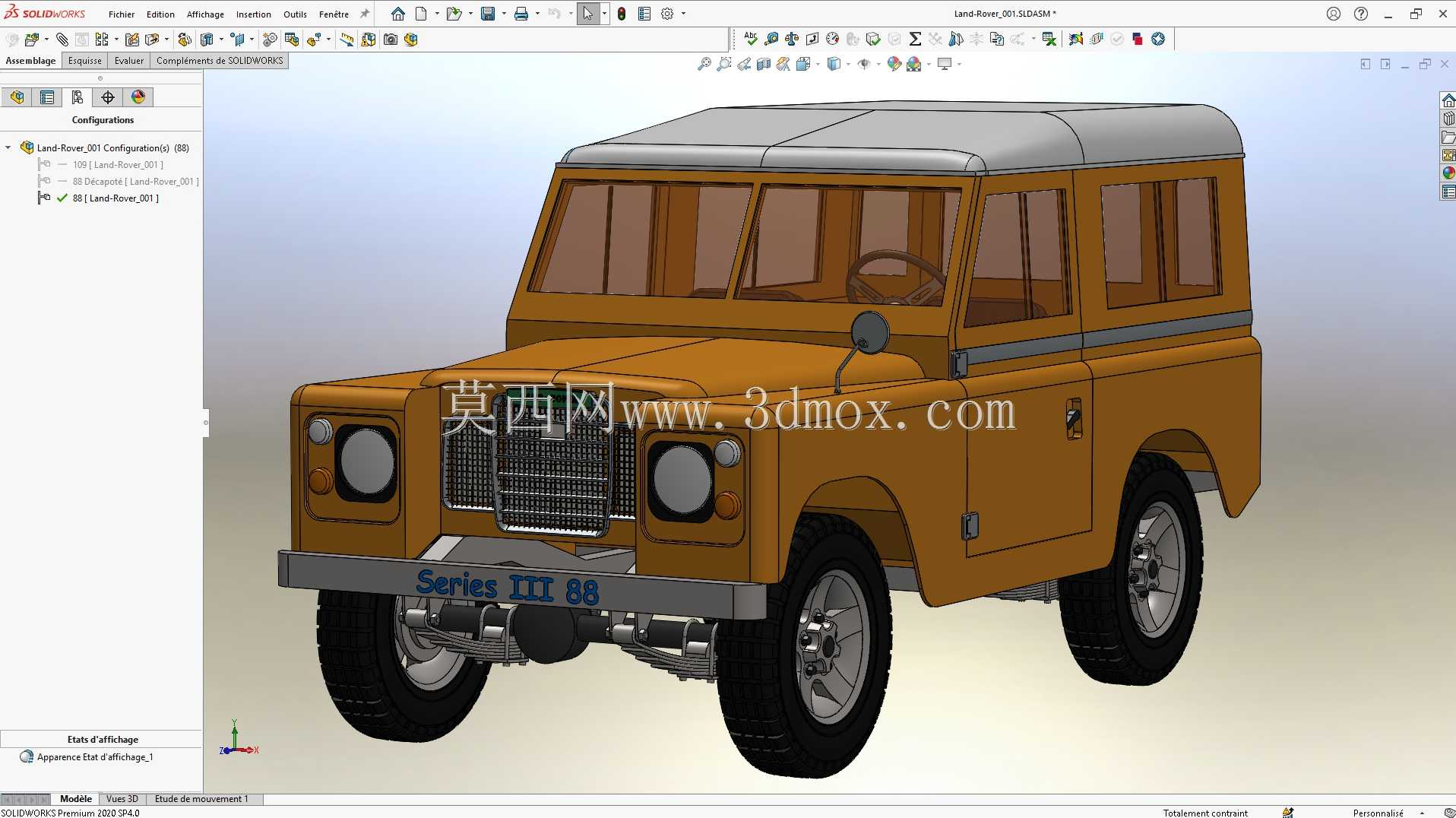Viewport: 1456px width, 818px height.
Task: Open the Help question mark
Action: click(x=1361, y=14)
